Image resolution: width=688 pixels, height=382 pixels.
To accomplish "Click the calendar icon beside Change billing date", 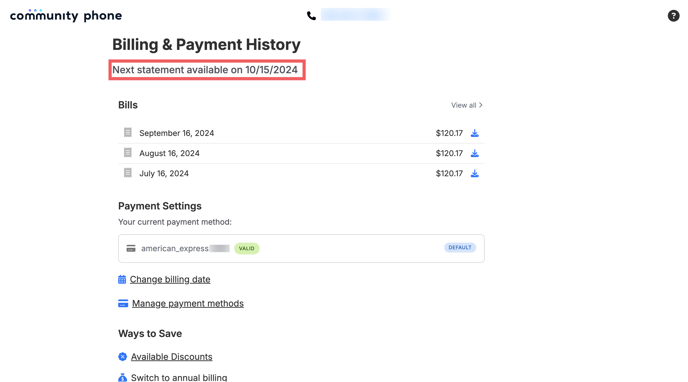I will [122, 279].
